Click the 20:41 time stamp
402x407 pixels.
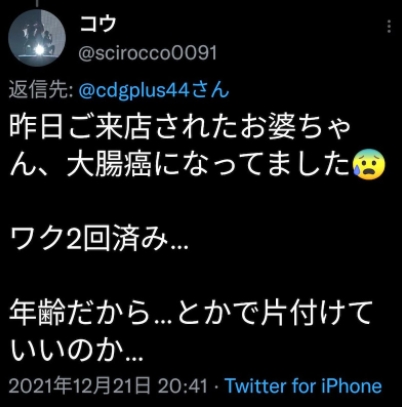[x=183, y=386]
